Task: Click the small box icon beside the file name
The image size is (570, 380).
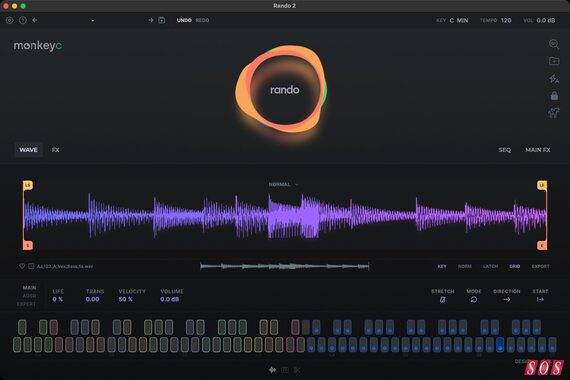Action: (31, 266)
